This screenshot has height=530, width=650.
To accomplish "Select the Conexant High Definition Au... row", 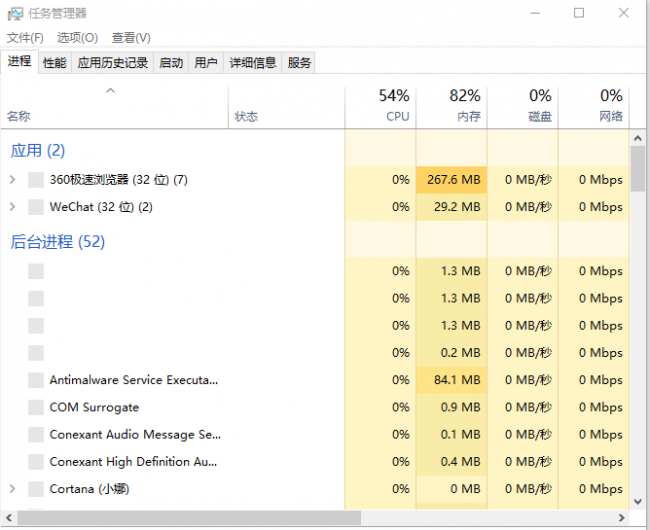I will [315, 462].
